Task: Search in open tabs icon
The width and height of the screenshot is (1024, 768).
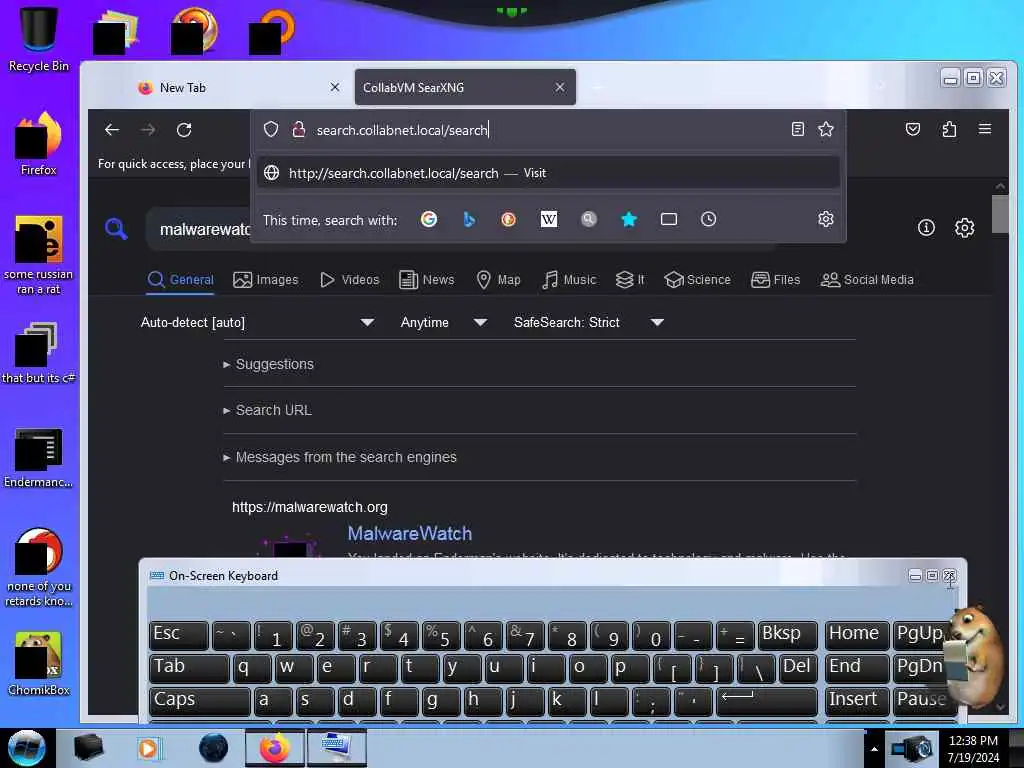Action: coord(669,219)
